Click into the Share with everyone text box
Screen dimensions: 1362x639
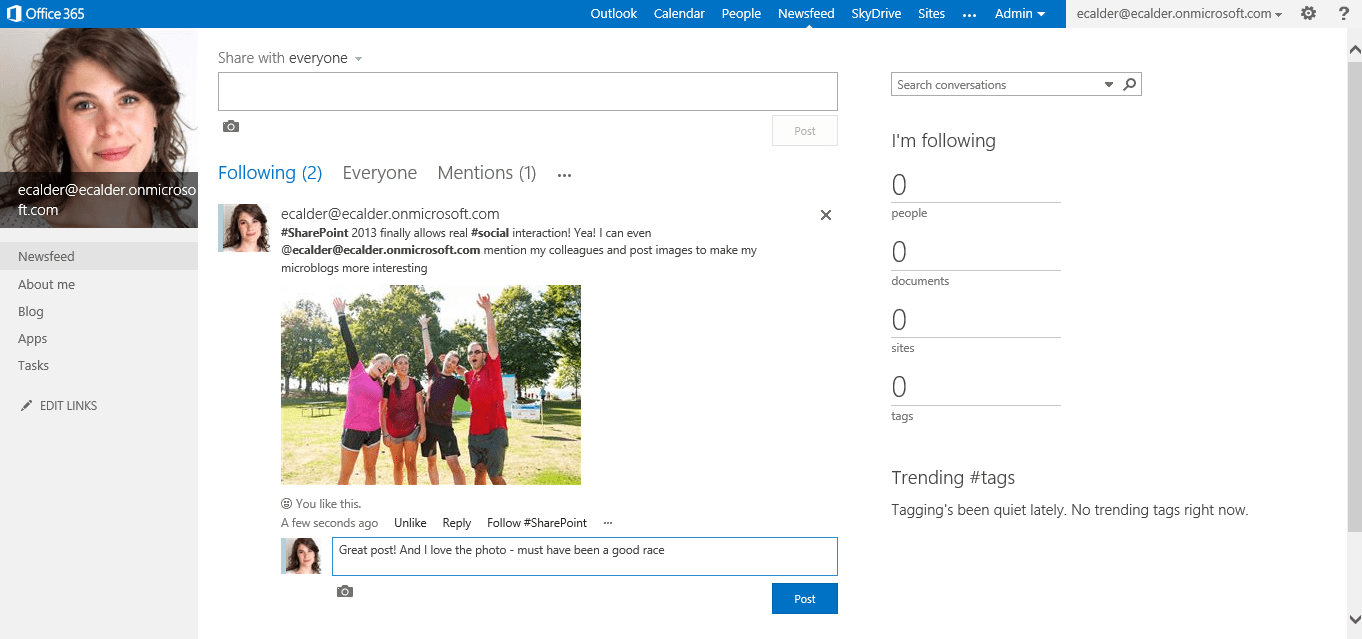pos(528,91)
